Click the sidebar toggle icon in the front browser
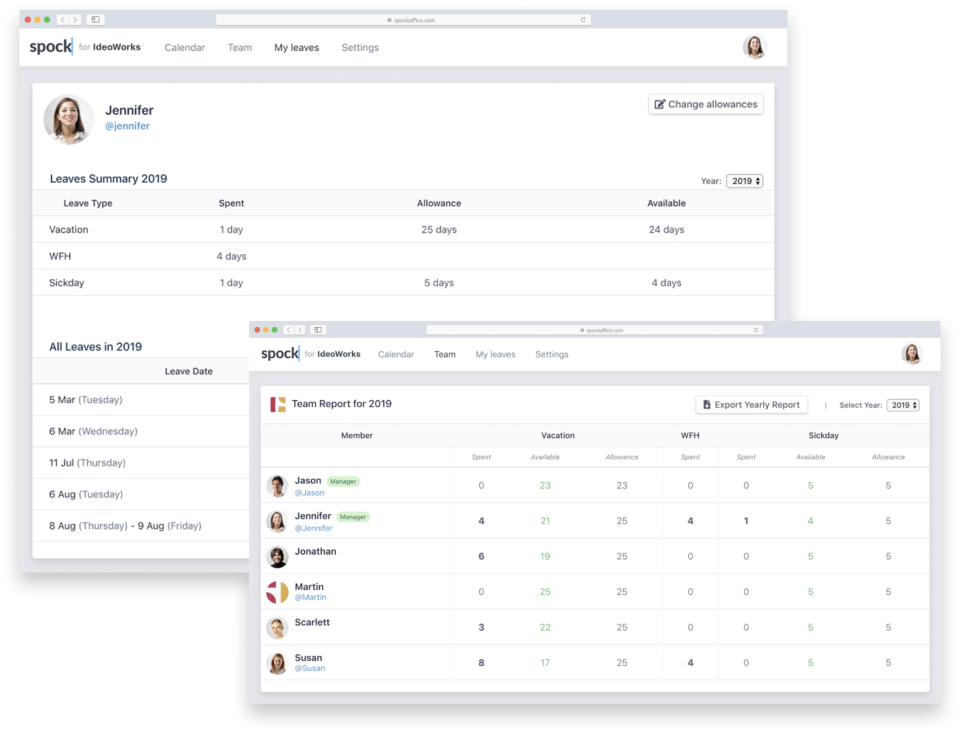The height and width of the screenshot is (733, 960). (x=318, y=330)
